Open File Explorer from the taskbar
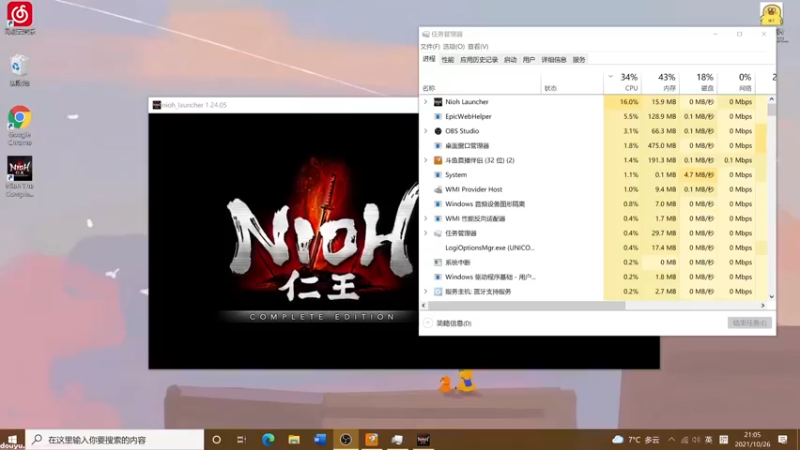The height and width of the screenshot is (450, 800). (x=294, y=439)
